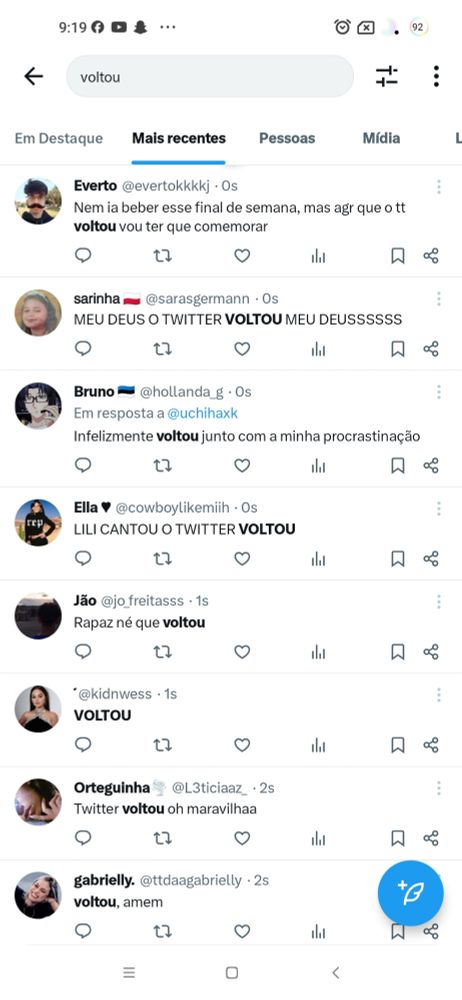Bookmark sarinha's tweet
The image size is (462, 1000).
398,349
